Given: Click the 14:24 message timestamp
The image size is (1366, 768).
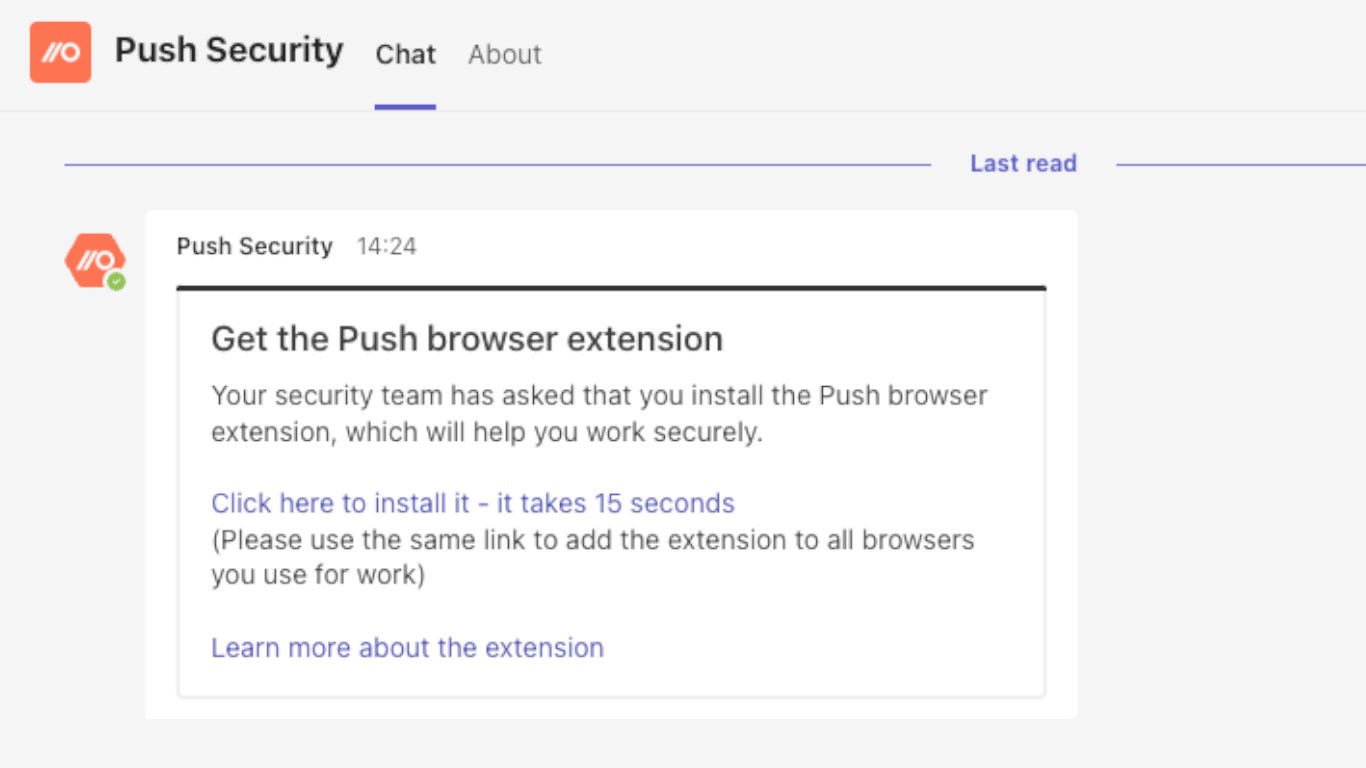Looking at the screenshot, I should 386,246.
